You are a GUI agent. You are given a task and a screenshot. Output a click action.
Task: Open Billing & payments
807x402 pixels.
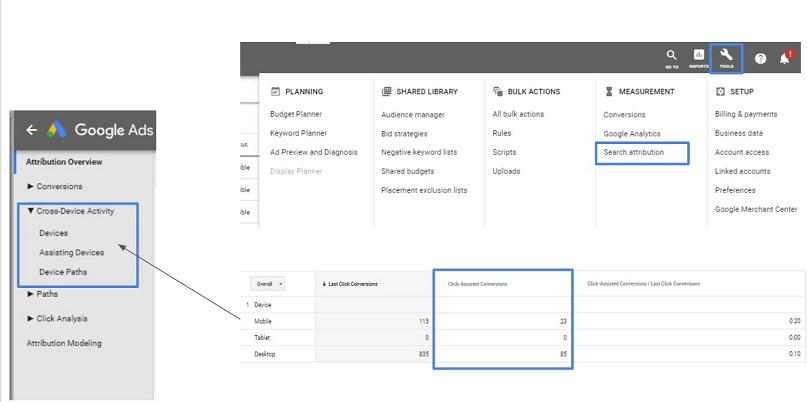pos(746,114)
